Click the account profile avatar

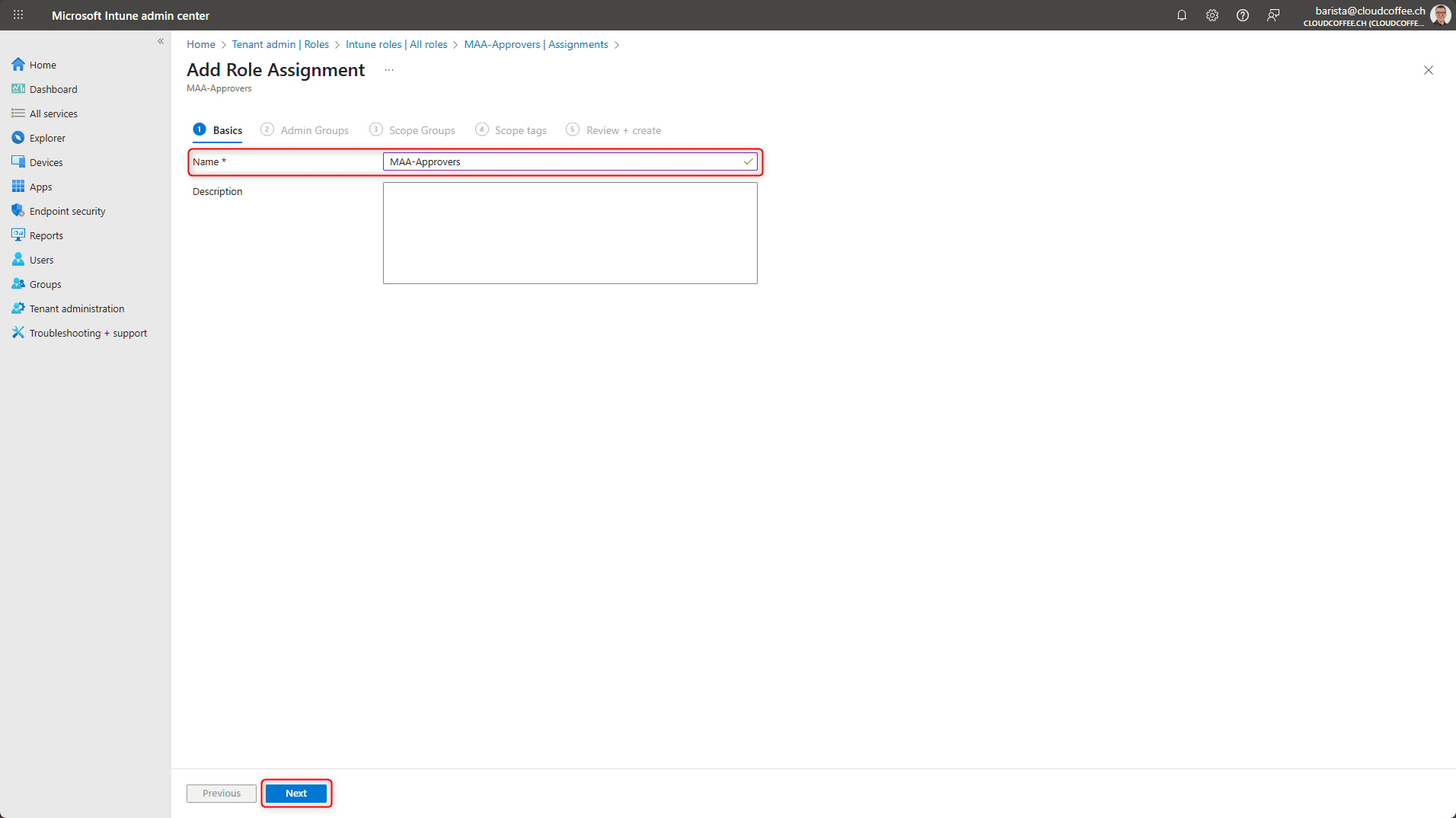(1440, 15)
